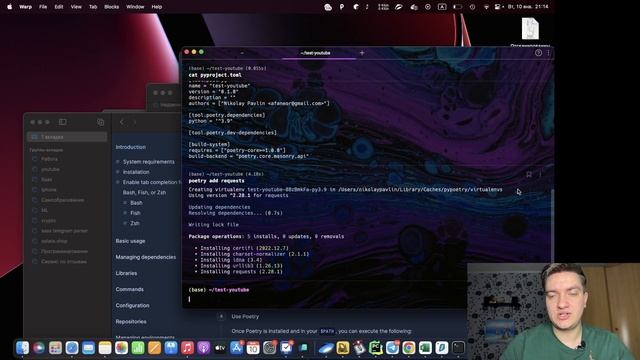Screen dimensions: 640x360
Task: Add a new tab in Warp
Action: point(362,53)
